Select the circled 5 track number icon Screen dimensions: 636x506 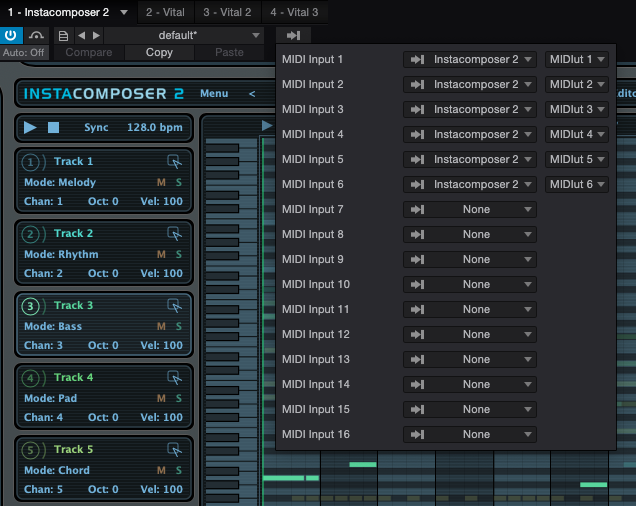point(30,450)
